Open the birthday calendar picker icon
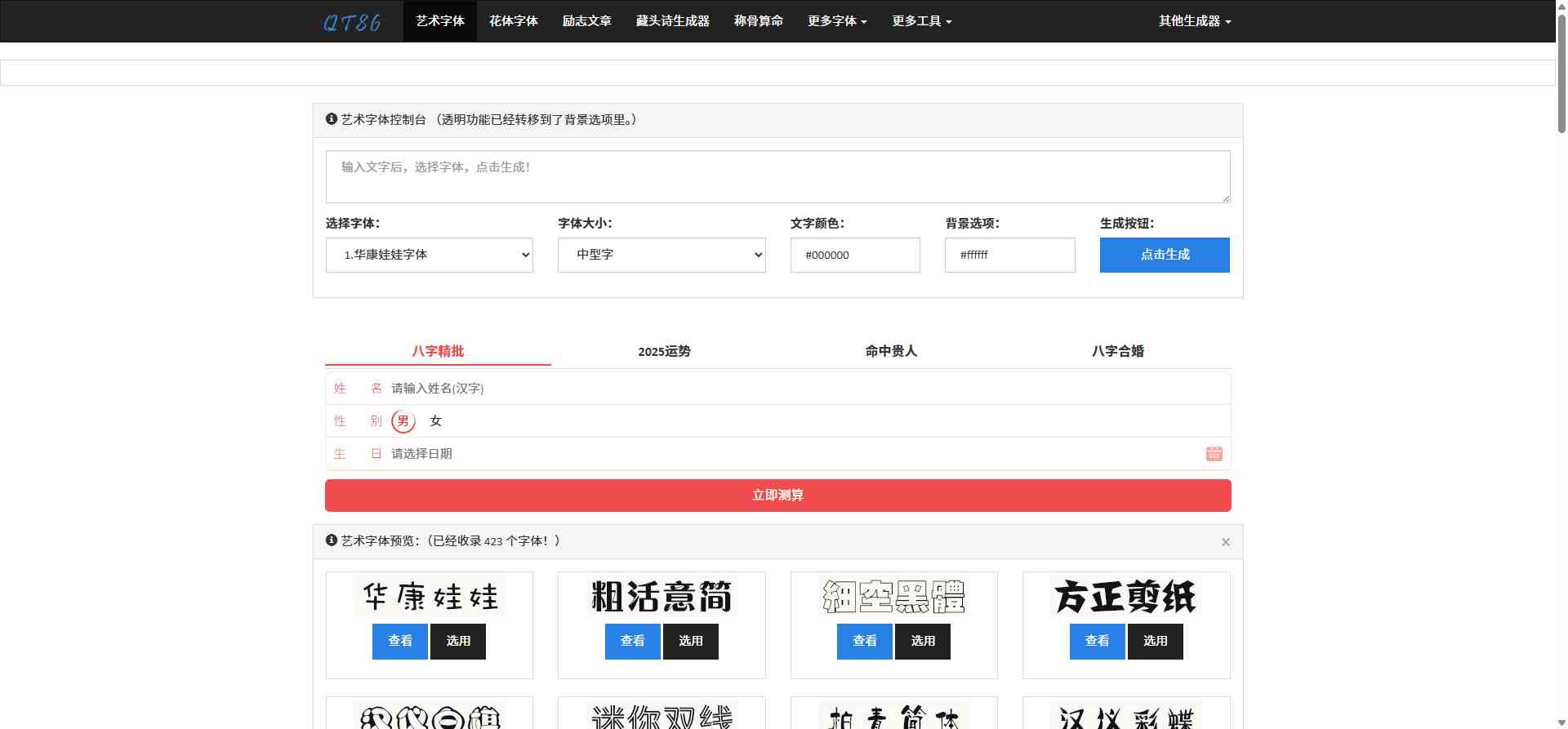Viewport: 1568px width, 729px height. 1214,454
